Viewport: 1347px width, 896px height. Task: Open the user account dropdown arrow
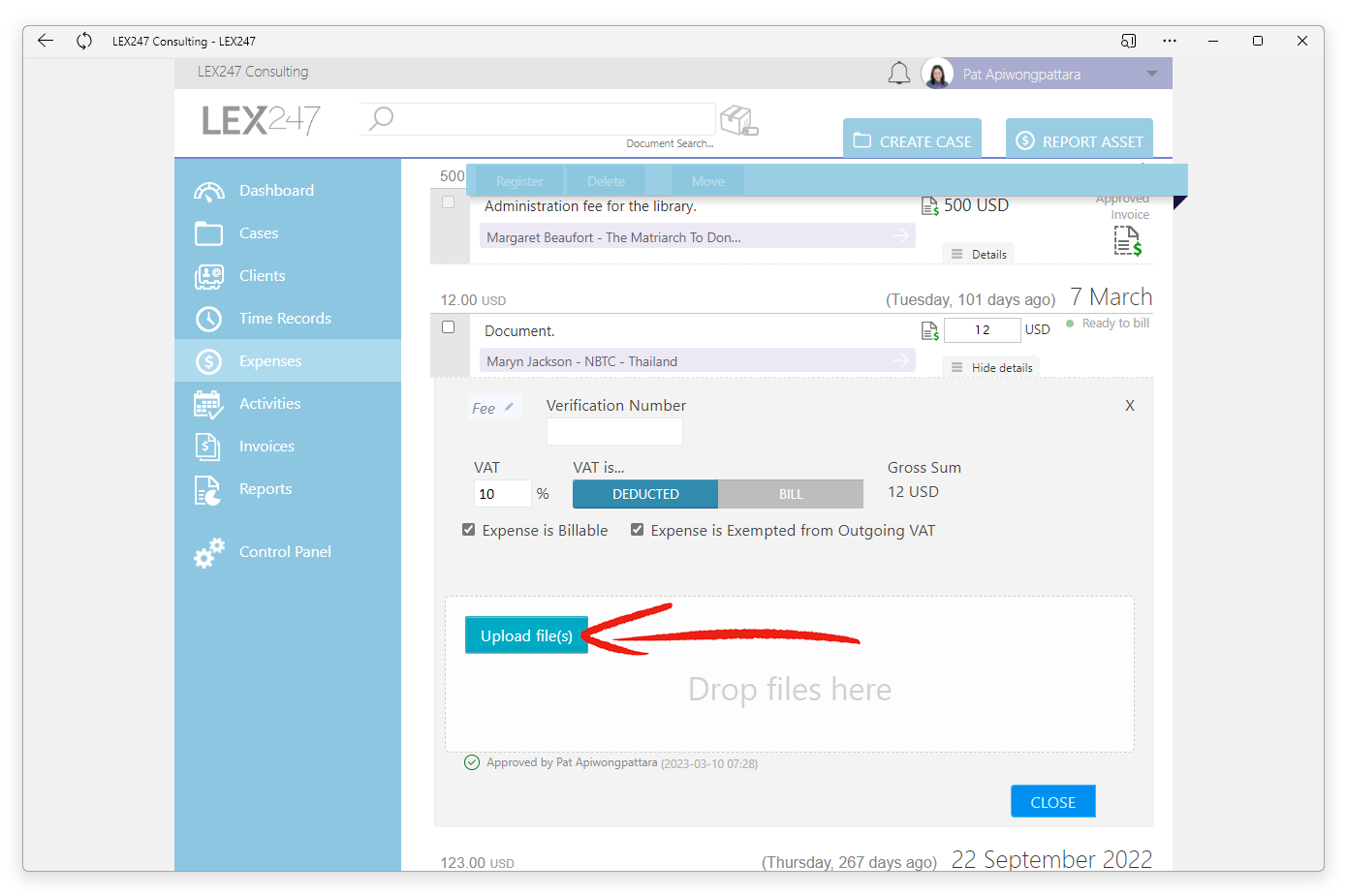[x=1152, y=74]
